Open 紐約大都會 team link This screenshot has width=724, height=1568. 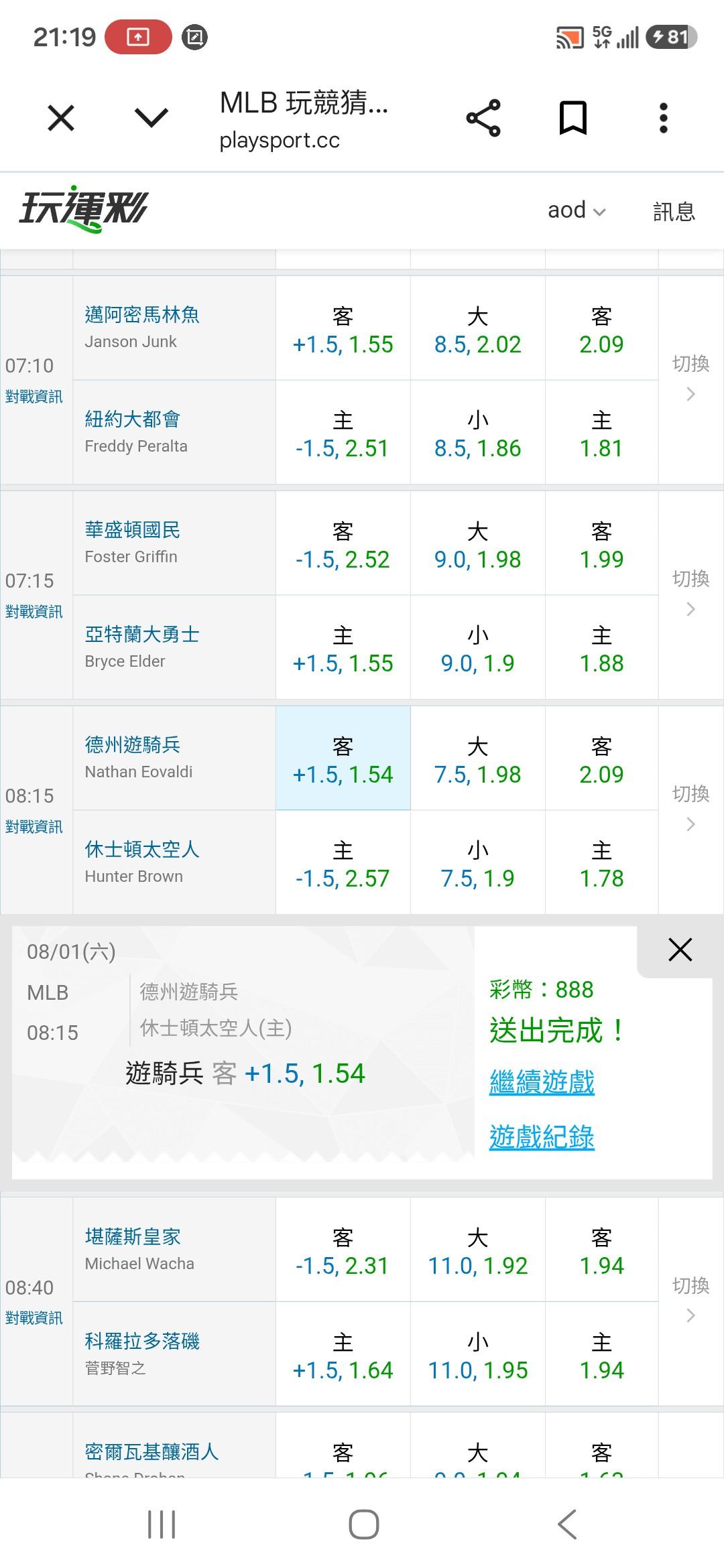pos(133,419)
